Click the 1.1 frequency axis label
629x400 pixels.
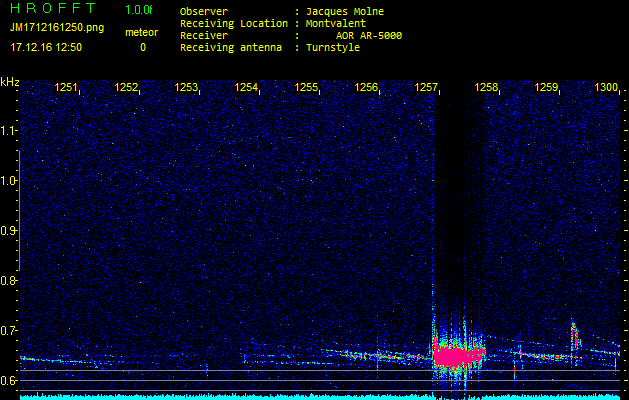pos(9,131)
